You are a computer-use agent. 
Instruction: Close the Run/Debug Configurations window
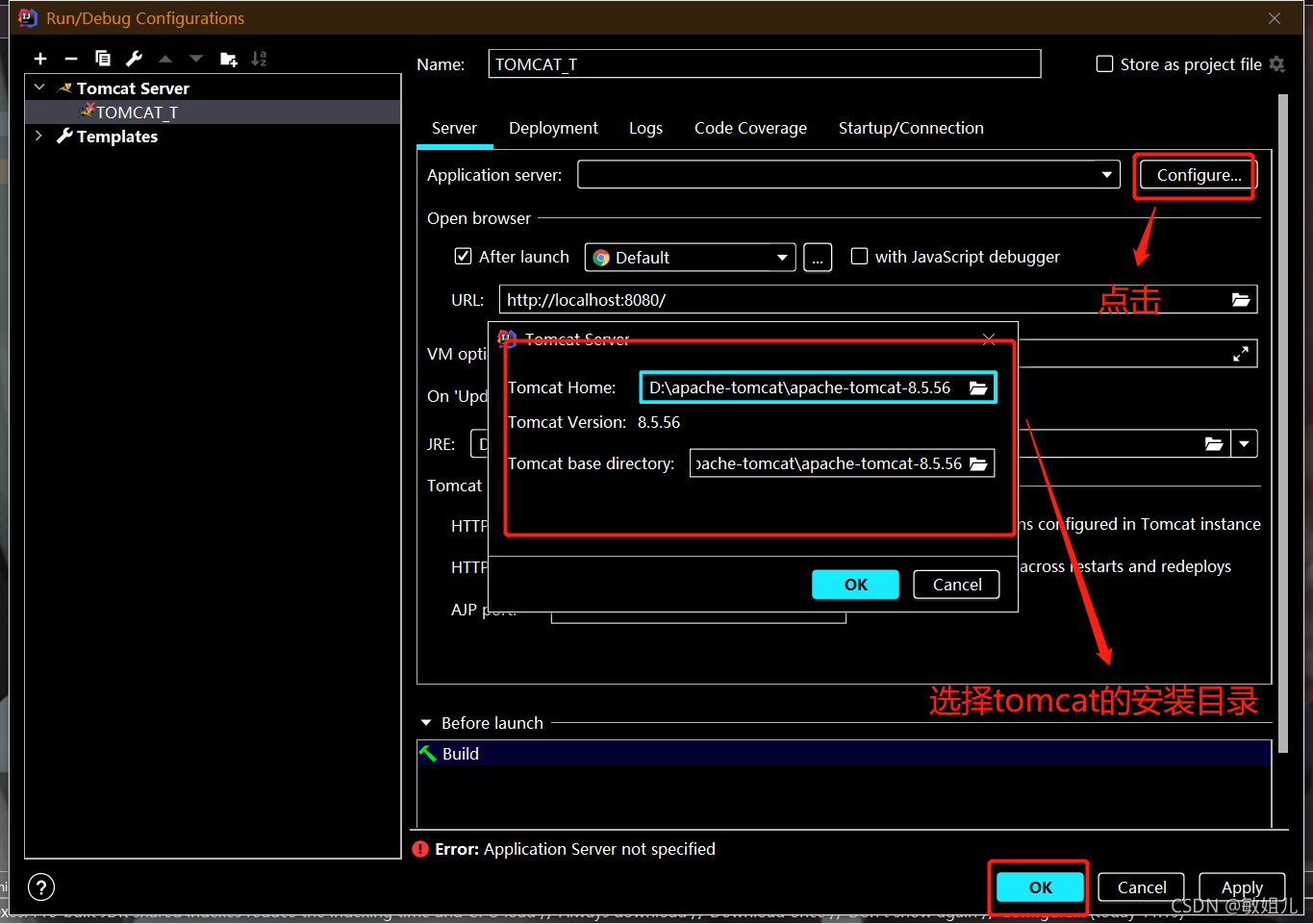[x=1275, y=18]
